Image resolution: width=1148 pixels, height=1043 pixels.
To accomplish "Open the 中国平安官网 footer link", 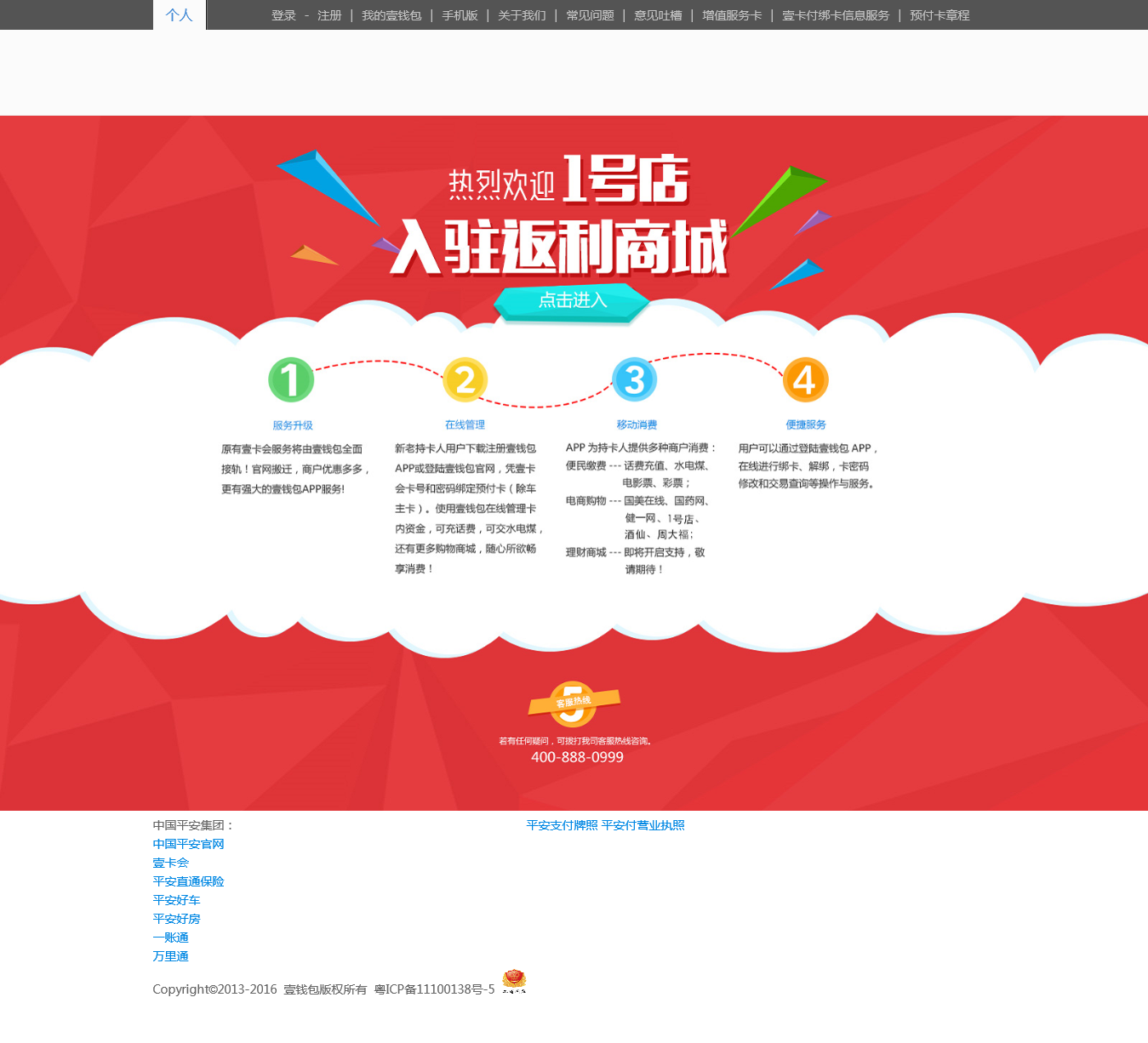I will click(188, 844).
